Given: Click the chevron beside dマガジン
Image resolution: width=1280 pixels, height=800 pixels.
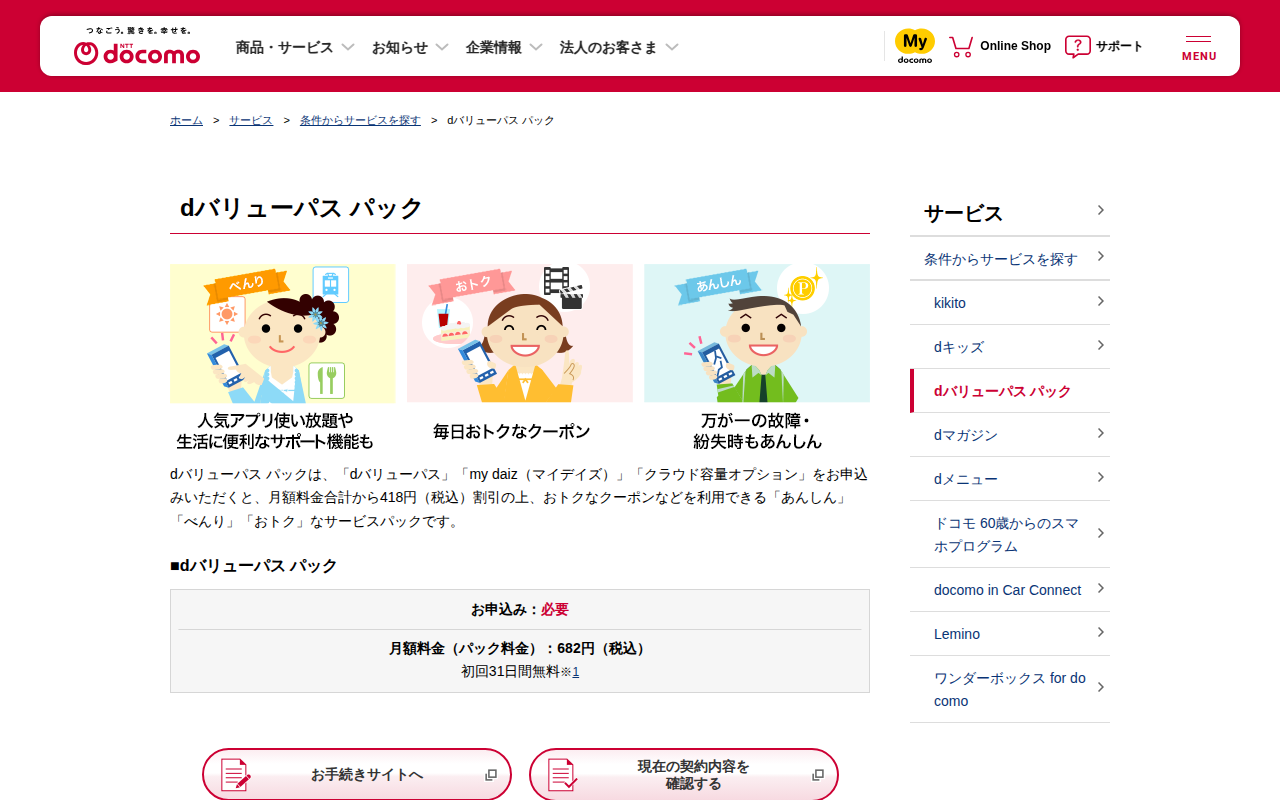Looking at the screenshot, I should [x=1100, y=433].
